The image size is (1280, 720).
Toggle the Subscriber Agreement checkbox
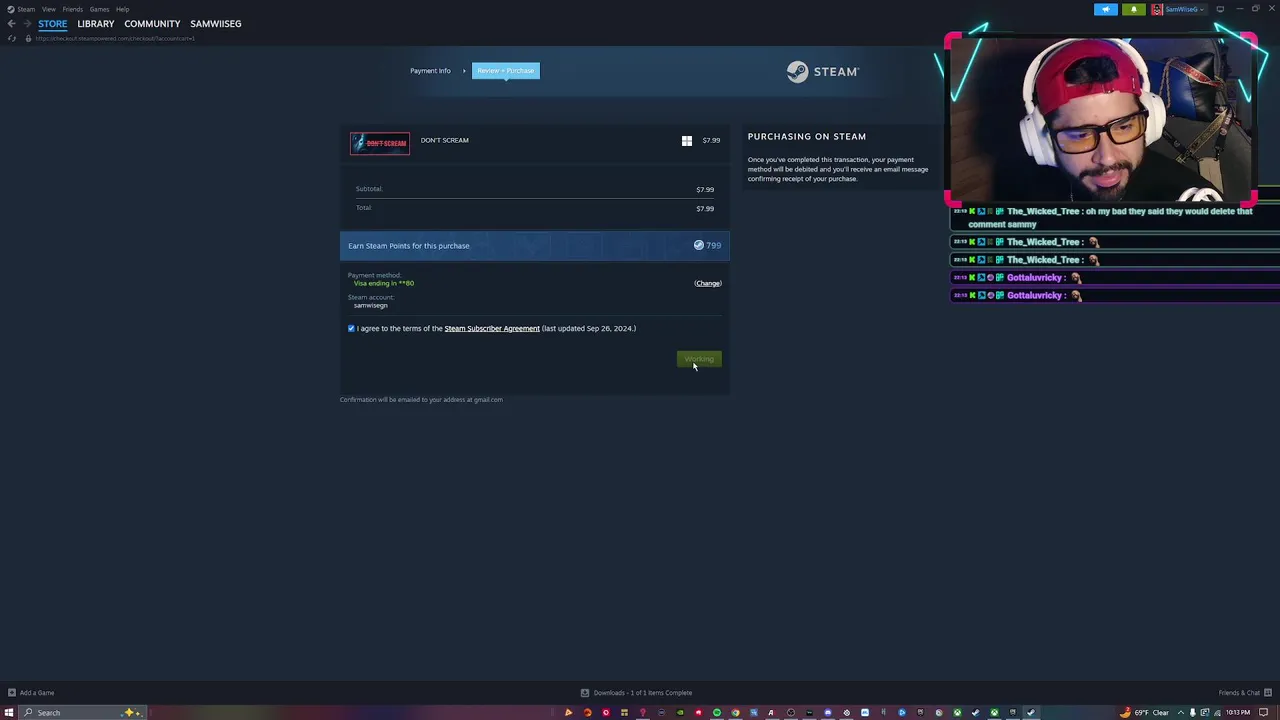coord(351,328)
